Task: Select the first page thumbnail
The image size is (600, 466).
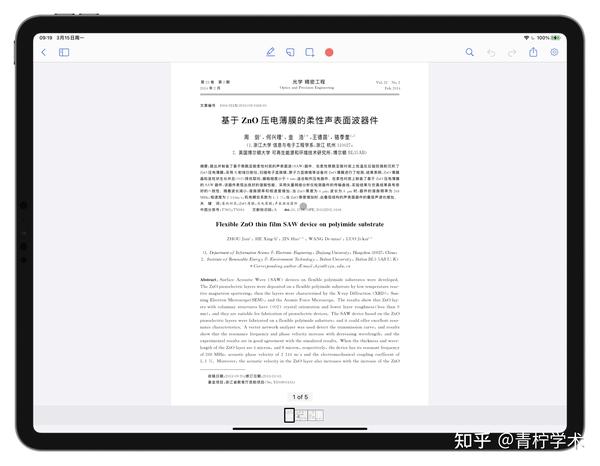Action: [x=289, y=415]
